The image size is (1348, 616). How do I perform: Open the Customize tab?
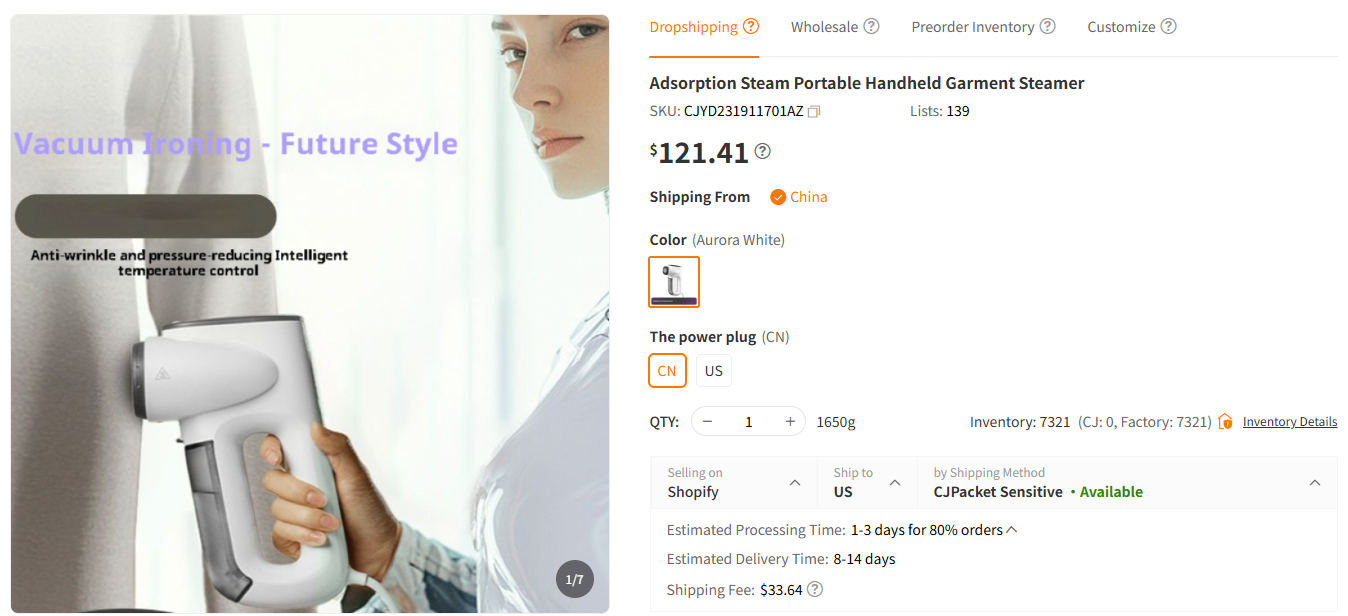(x=1122, y=26)
